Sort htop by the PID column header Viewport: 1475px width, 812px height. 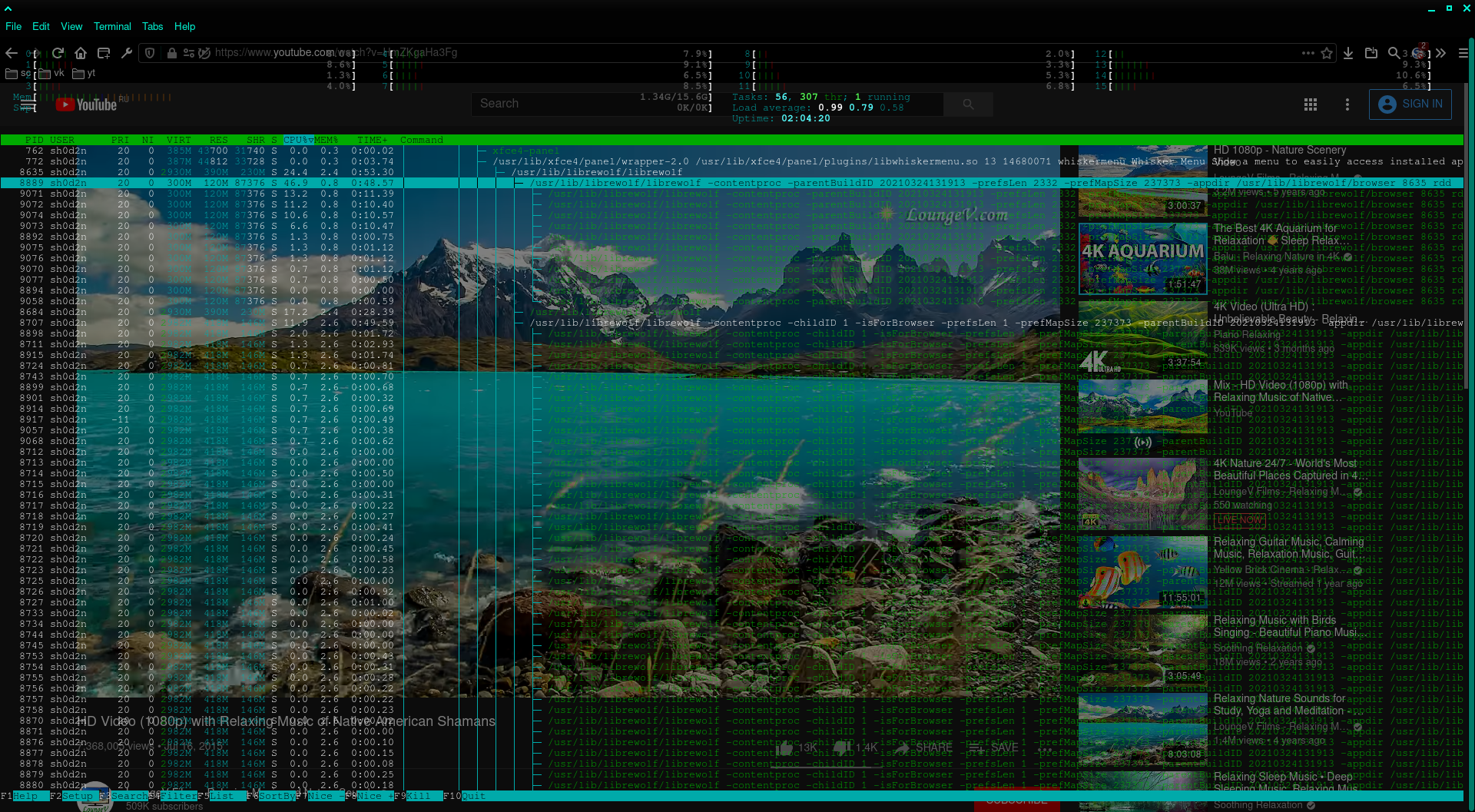point(34,140)
